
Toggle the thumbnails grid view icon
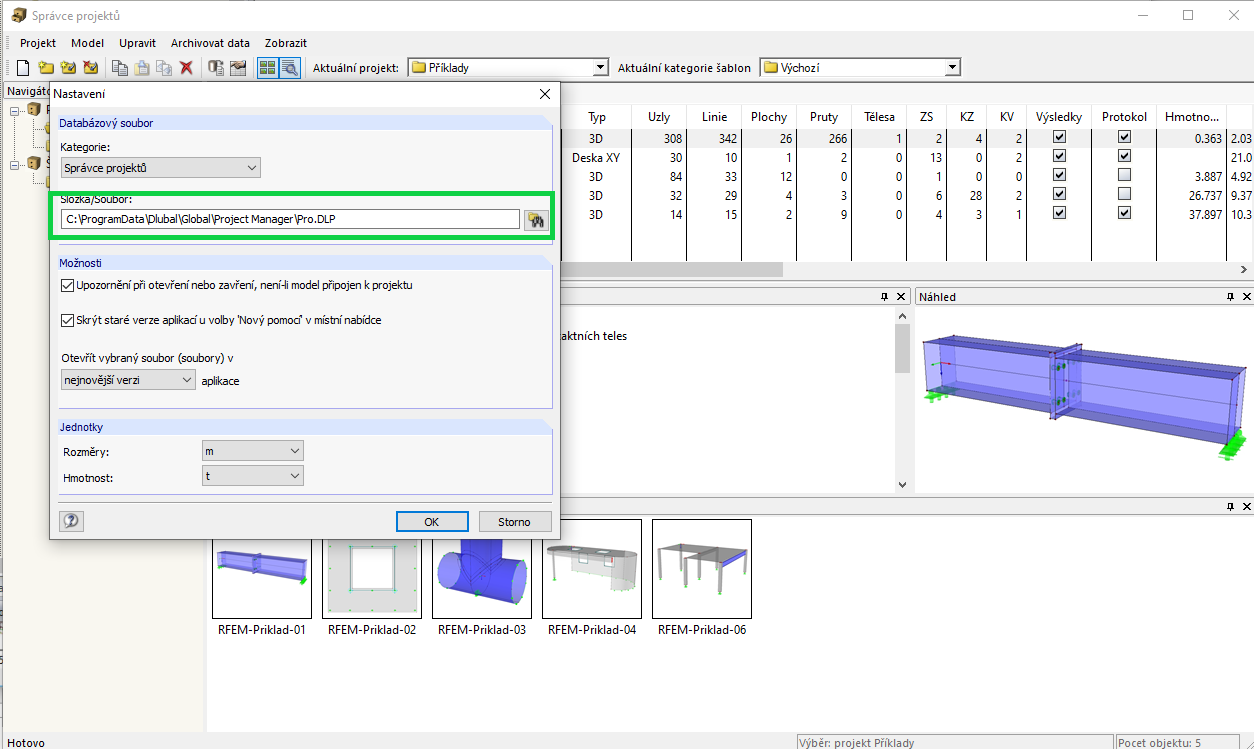click(x=267, y=68)
